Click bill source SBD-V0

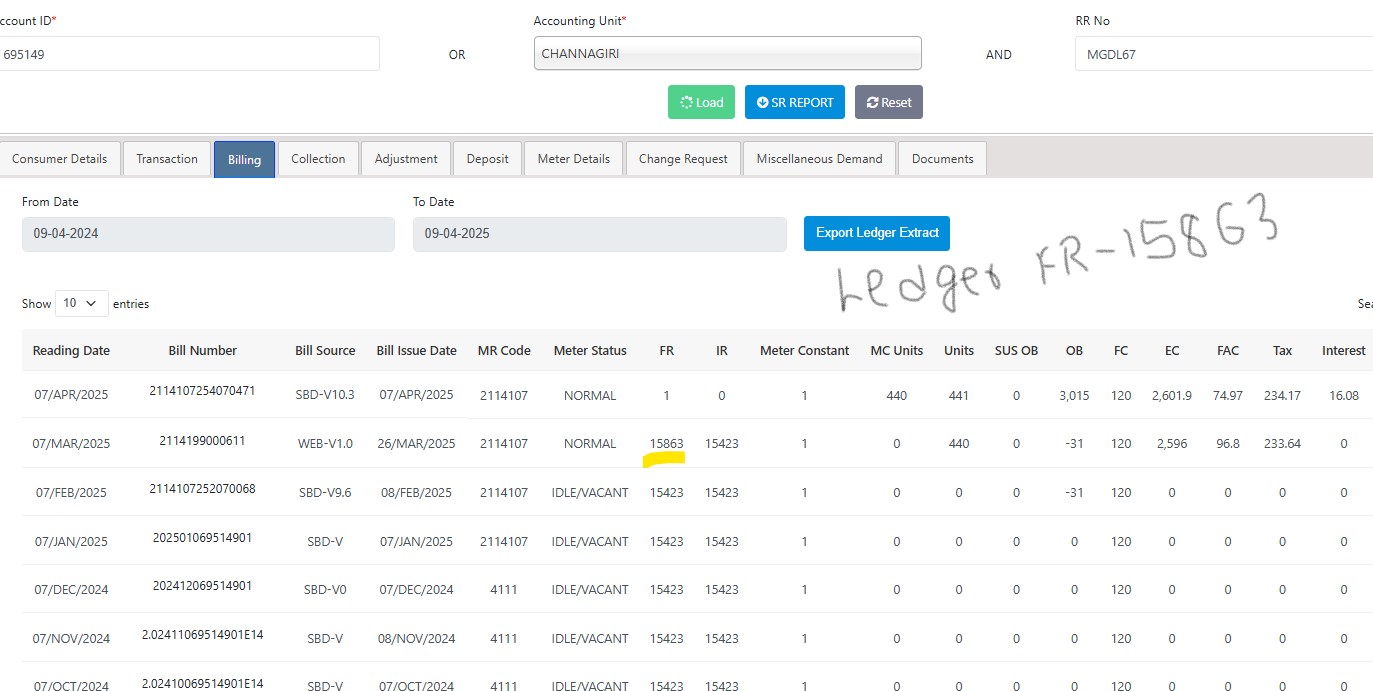325,590
